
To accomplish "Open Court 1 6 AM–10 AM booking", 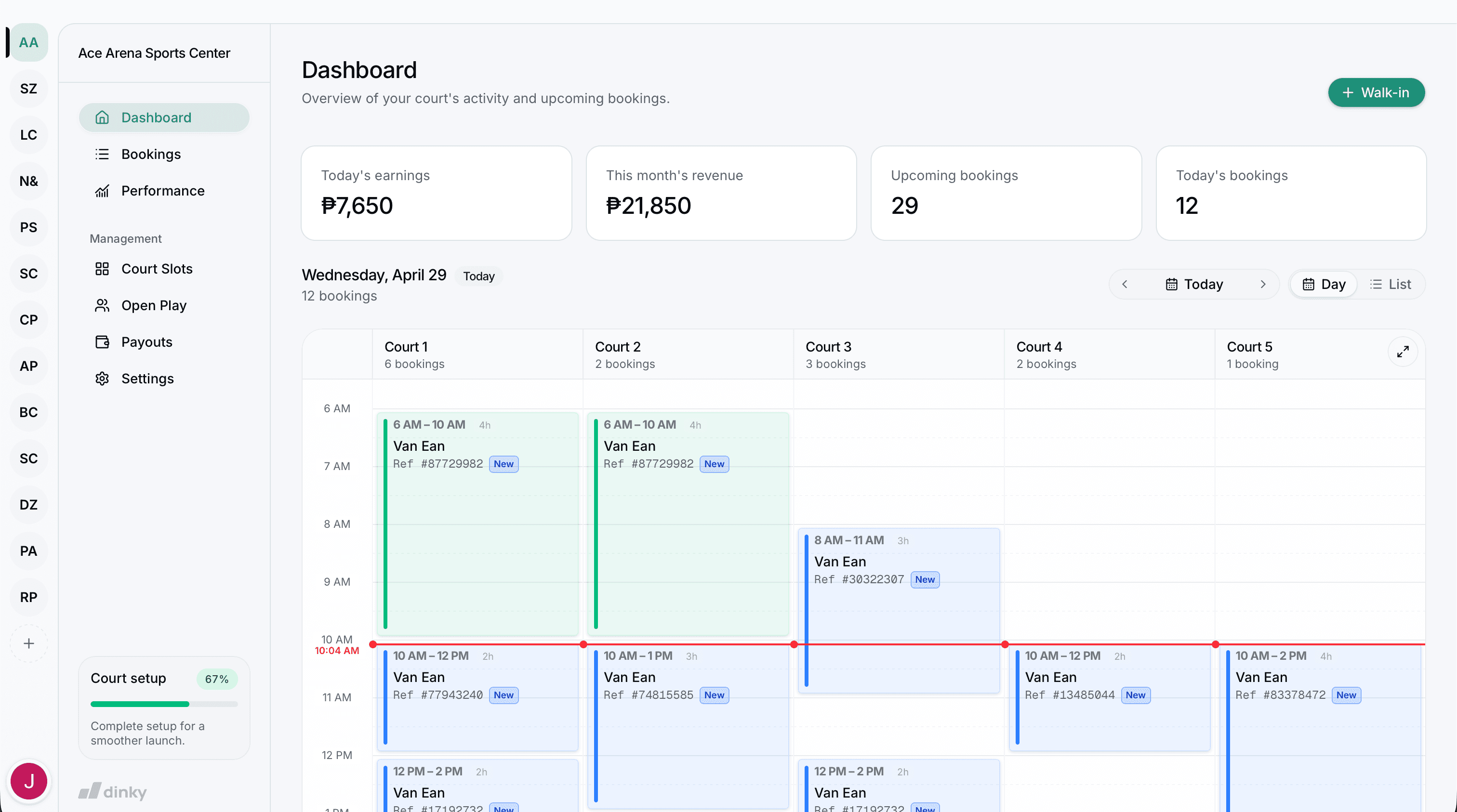I will click(x=477, y=524).
